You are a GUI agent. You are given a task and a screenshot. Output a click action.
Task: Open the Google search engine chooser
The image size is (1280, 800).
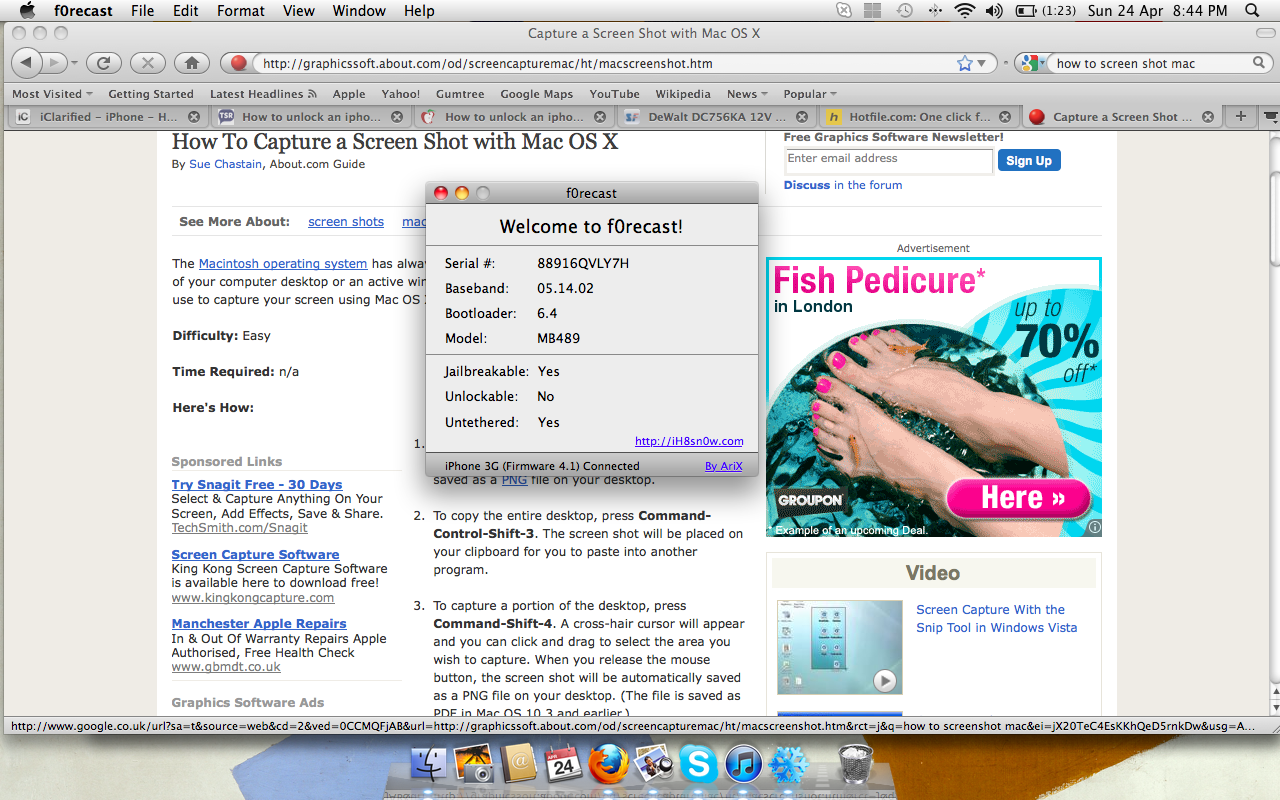click(x=1032, y=63)
